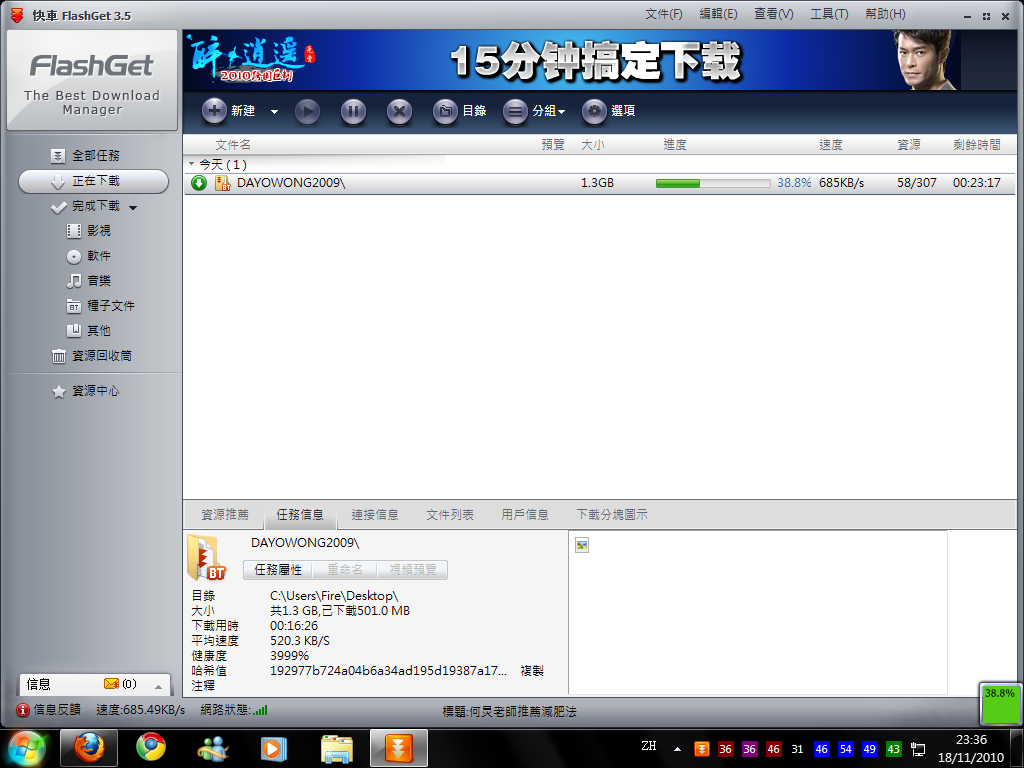Image resolution: width=1024 pixels, height=768 pixels.
Task: Click the green download status icon of DAYOWONG2009
Action: coord(199,184)
